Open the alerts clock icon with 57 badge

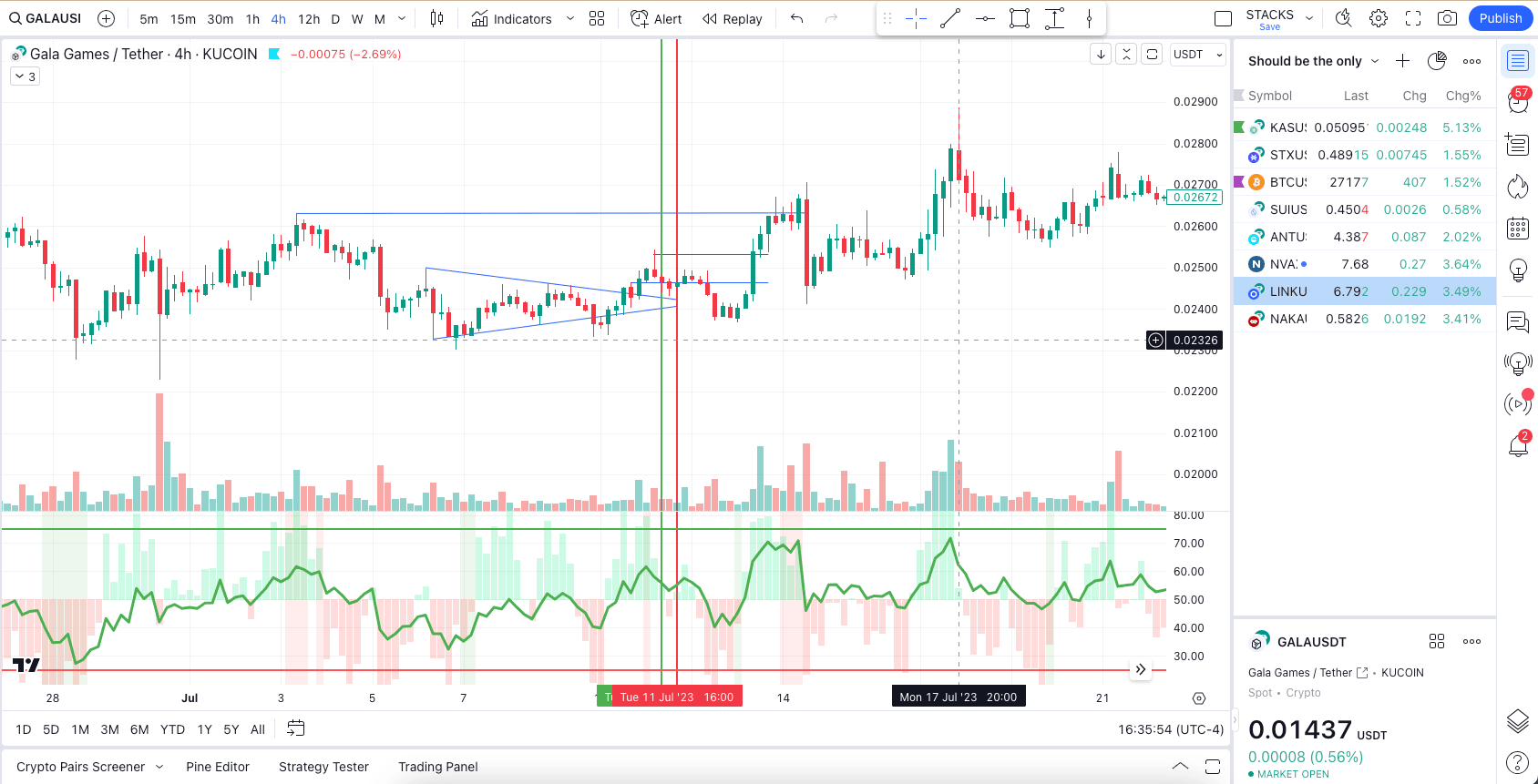coord(1518,102)
